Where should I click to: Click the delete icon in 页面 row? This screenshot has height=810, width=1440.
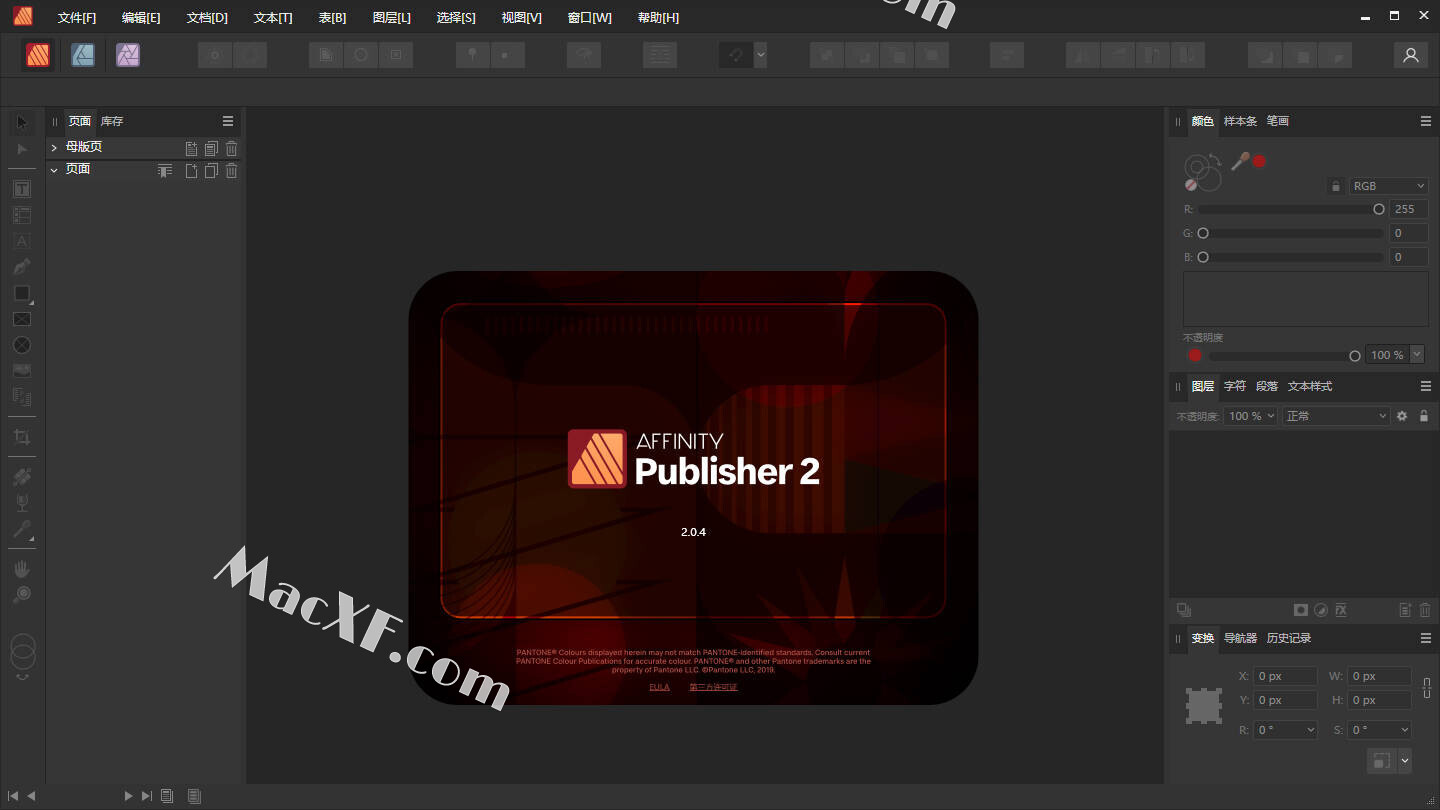[x=232, y=171]
